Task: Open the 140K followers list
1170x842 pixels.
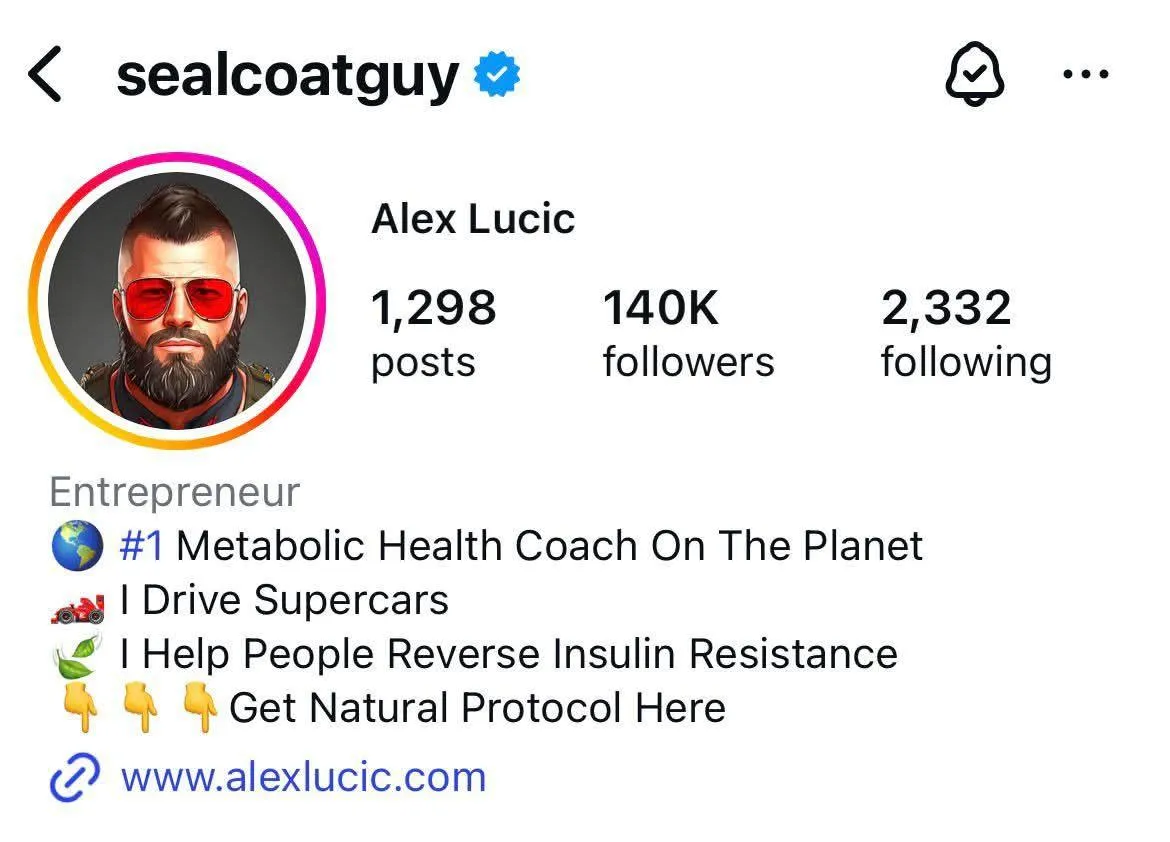Action: [688, 334]
